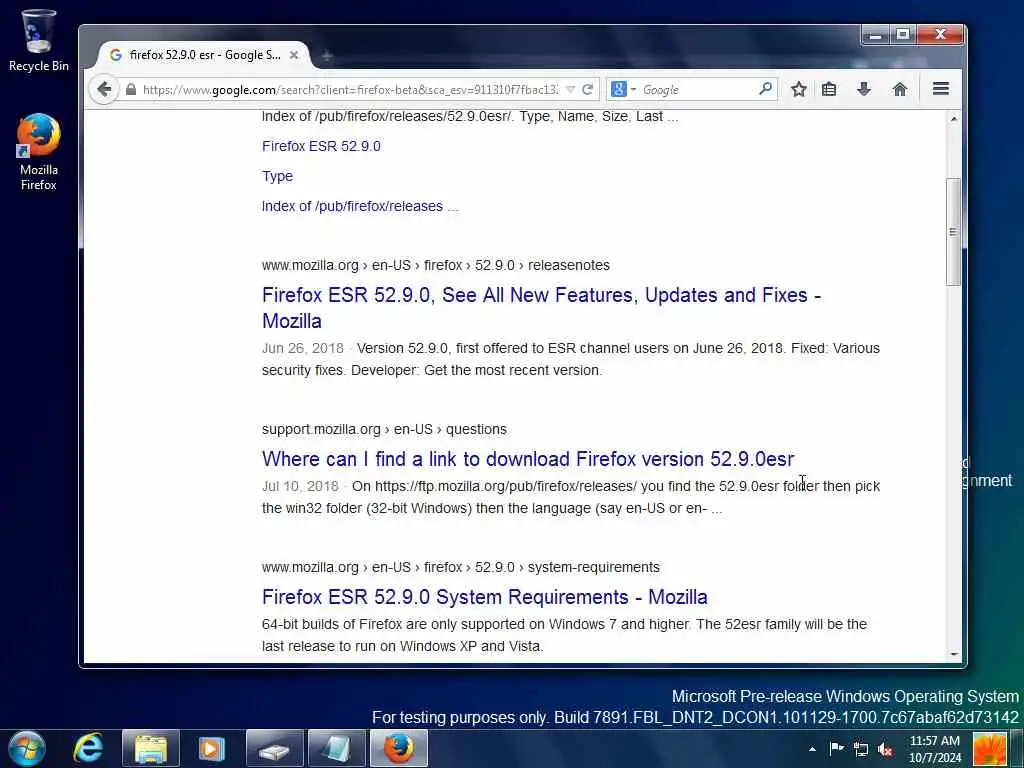Open Windows Explorer folder in taskbar

[151, 748]
